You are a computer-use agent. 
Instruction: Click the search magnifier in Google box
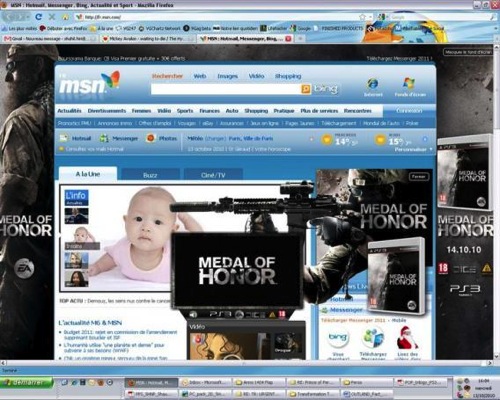pos(493,17)
